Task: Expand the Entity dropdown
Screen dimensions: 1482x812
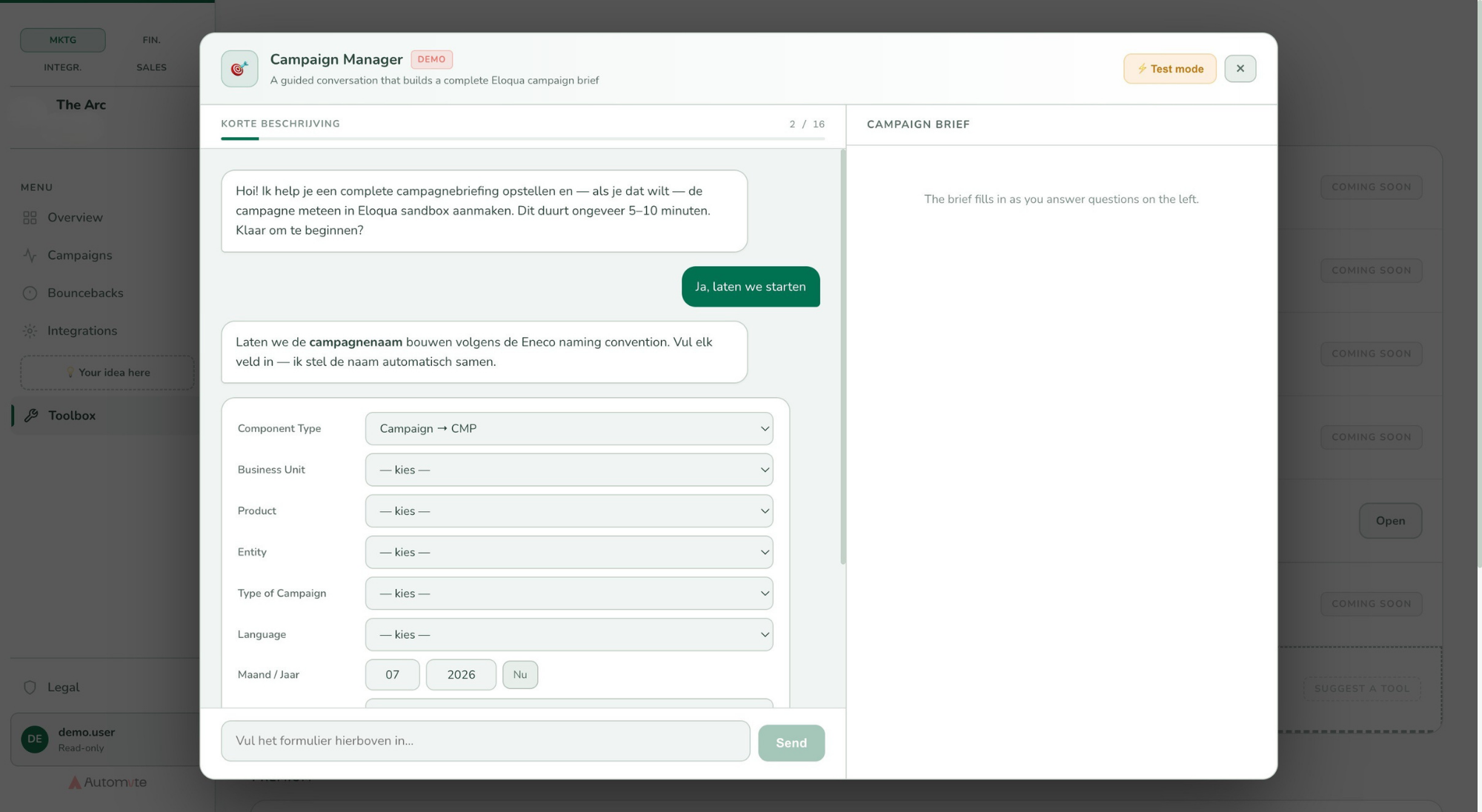Action: pos(568,552)
